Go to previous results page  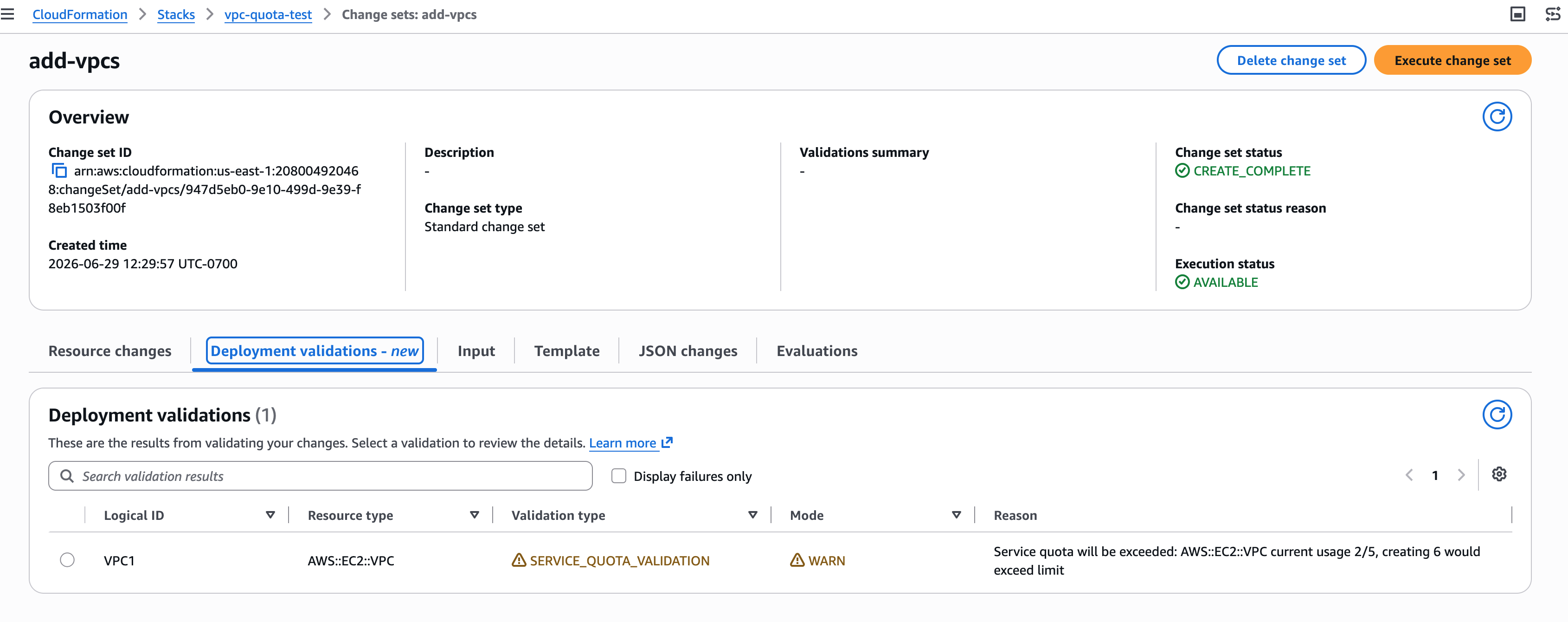(1408, 475)
